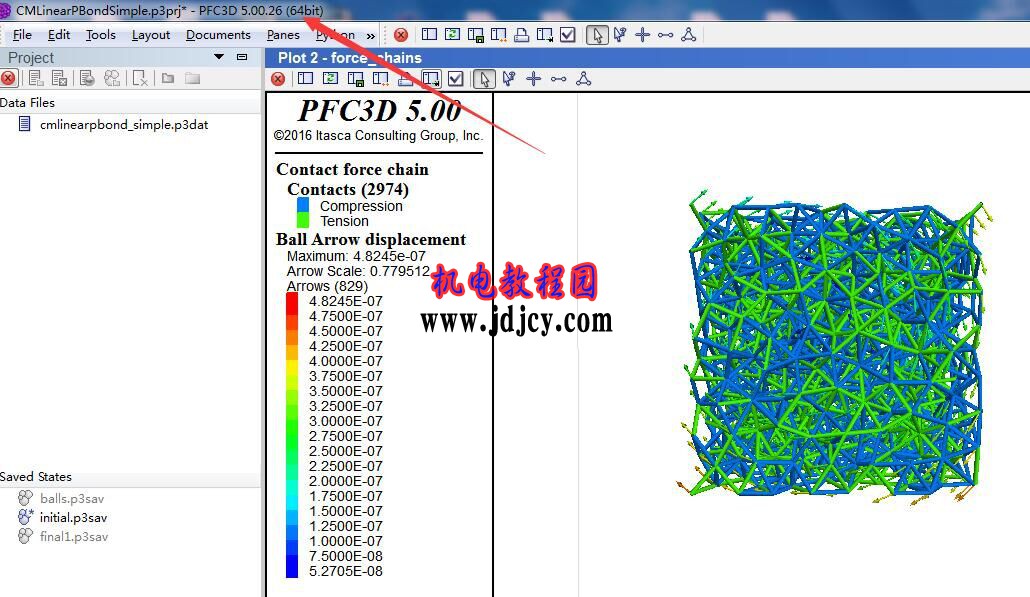Image resolution: width=1030 pixels, height=597 pixels.
Task: Open the File menu
Action: click(22, 35)
